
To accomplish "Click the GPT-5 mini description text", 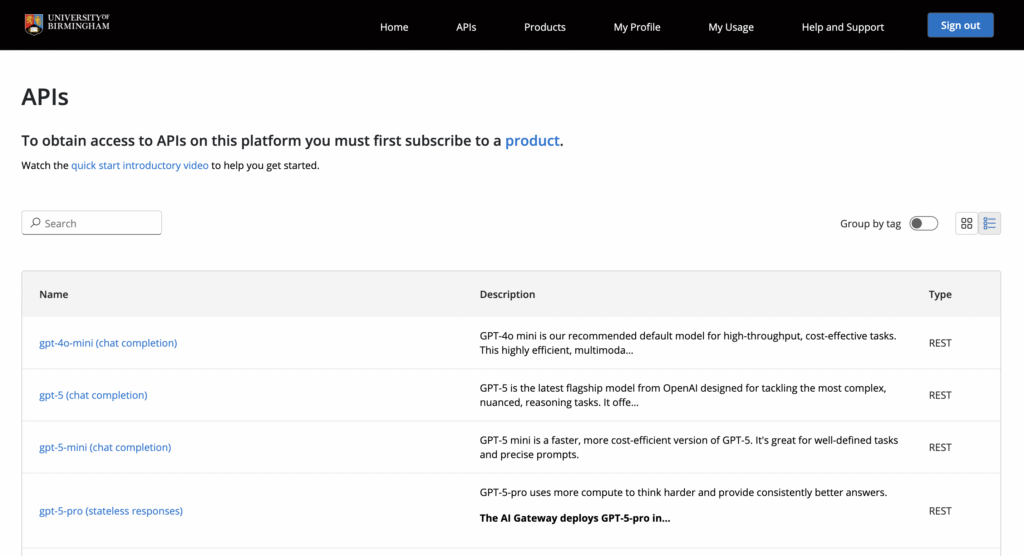I will pos(688,448).
